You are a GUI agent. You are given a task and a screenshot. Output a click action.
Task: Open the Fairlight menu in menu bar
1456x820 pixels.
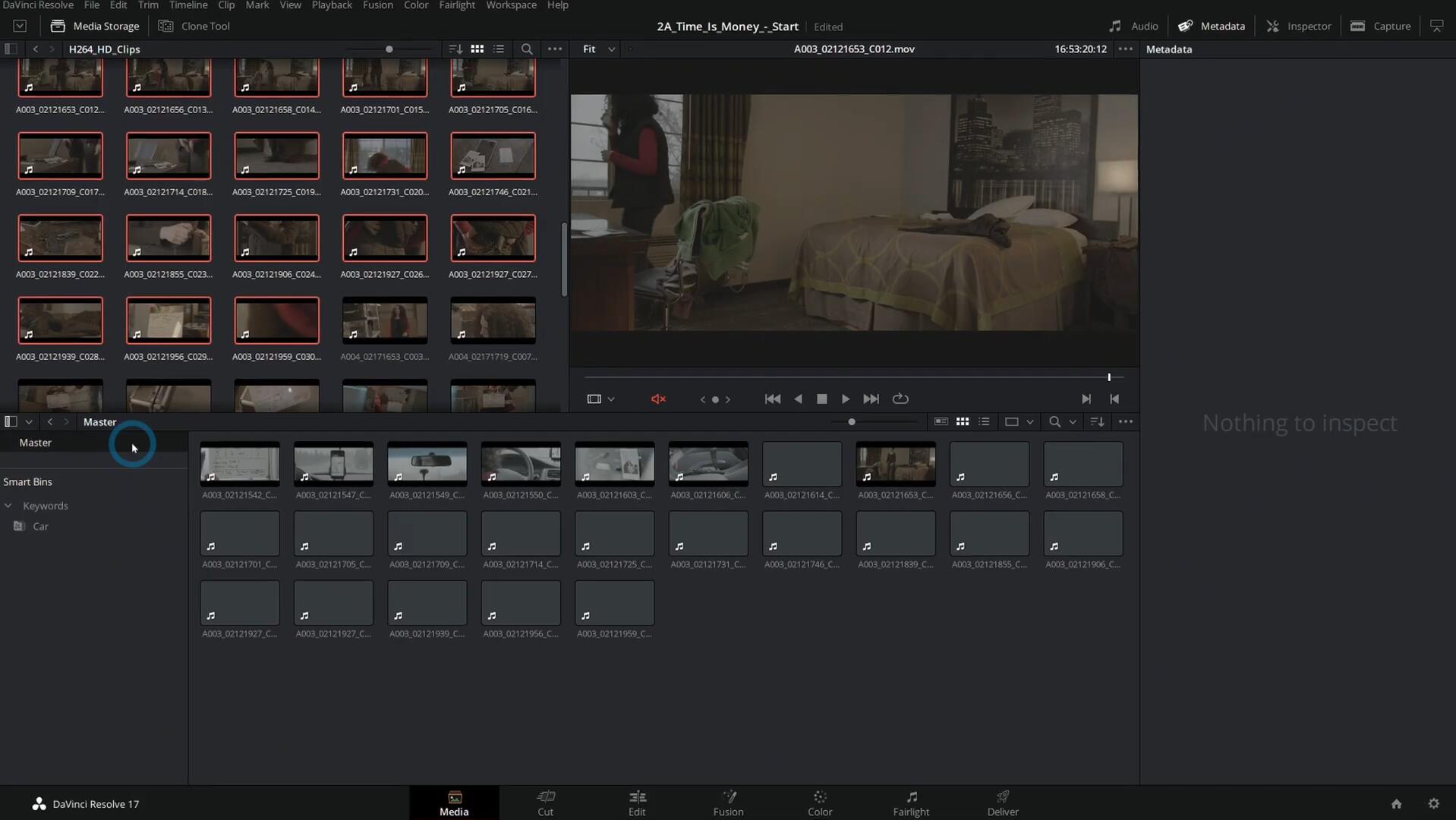tap(456, 5)
